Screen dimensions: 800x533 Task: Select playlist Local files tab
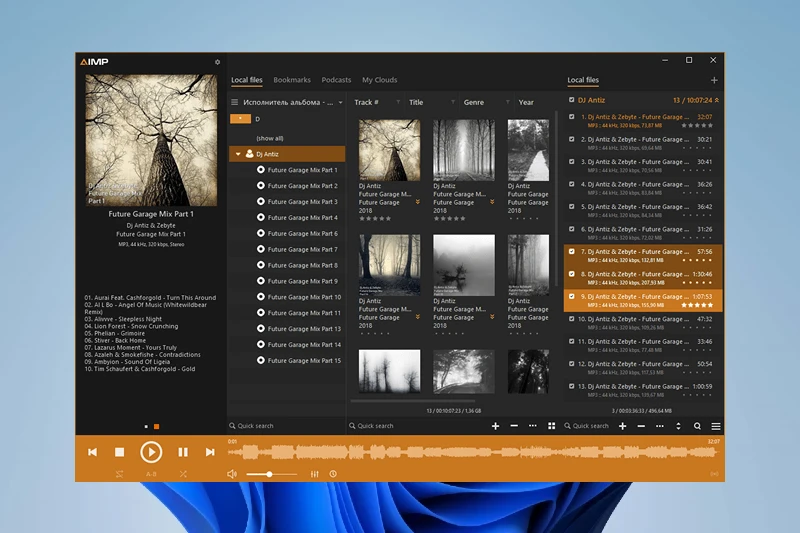pos(583,80)
